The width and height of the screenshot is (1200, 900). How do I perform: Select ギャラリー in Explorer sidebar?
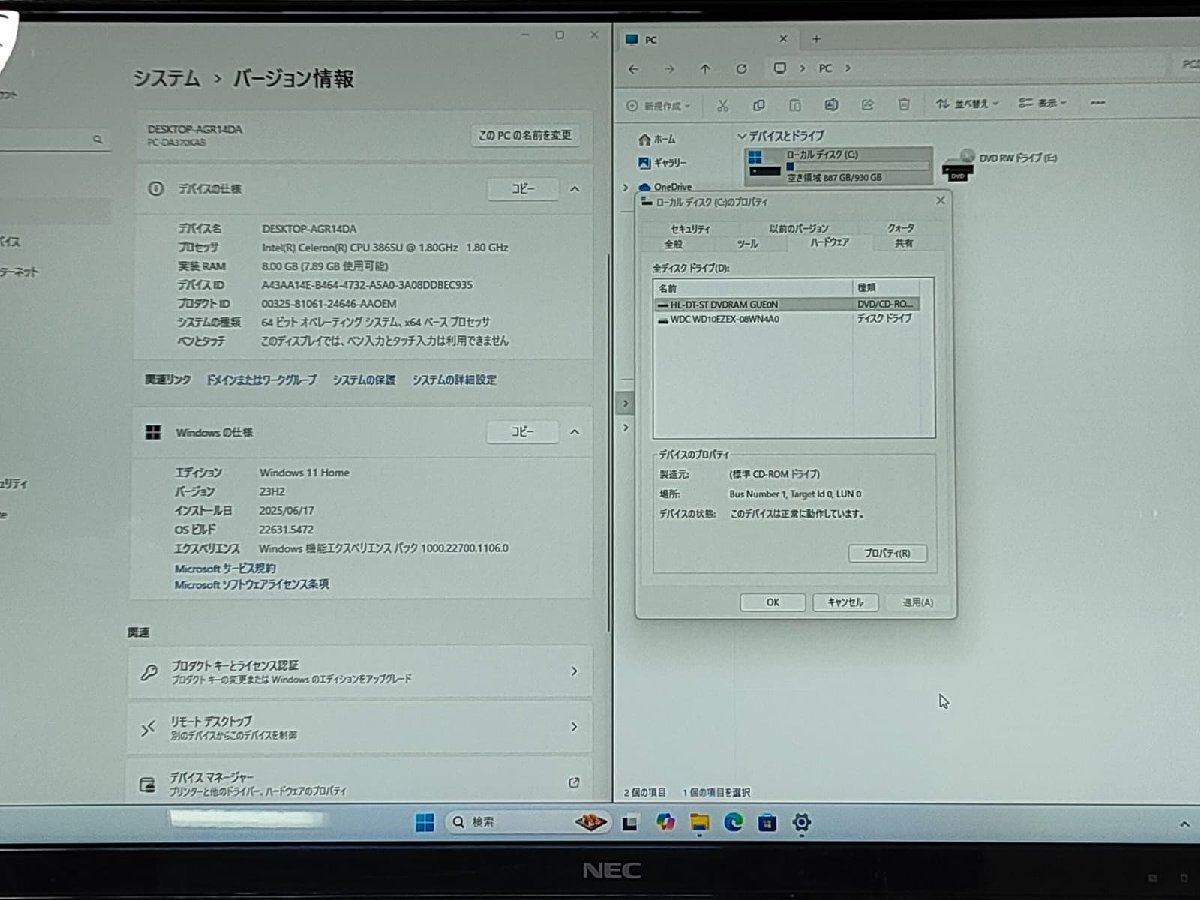point(662,163)
